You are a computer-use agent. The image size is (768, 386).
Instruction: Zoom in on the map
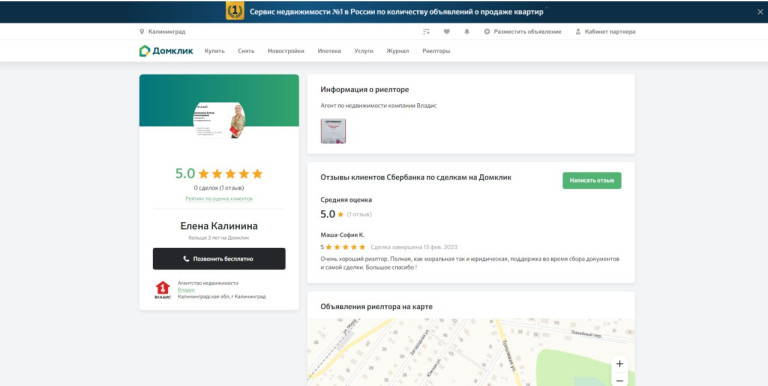[619, 364]
